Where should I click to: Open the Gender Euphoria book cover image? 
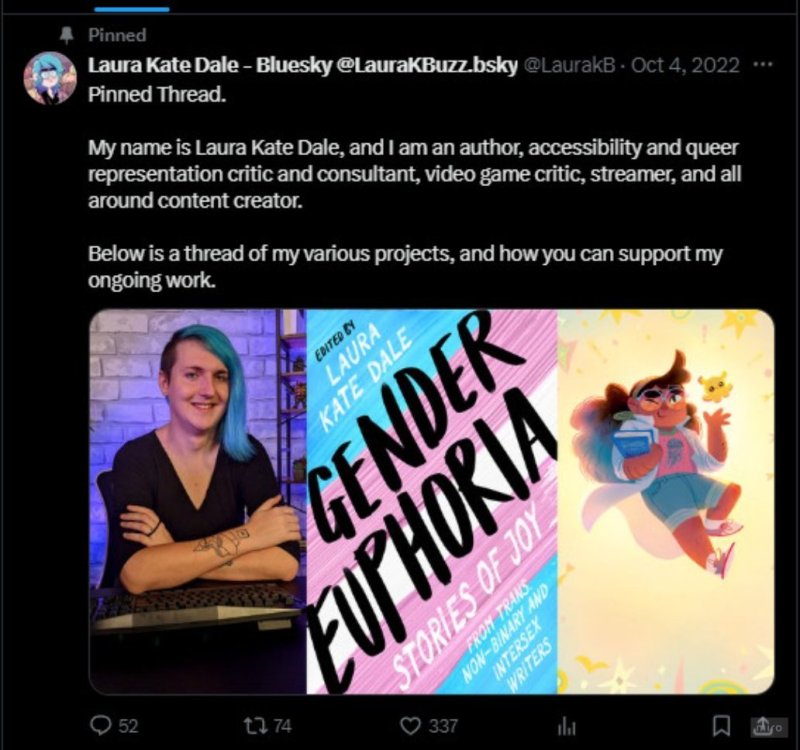pos(432,502)
